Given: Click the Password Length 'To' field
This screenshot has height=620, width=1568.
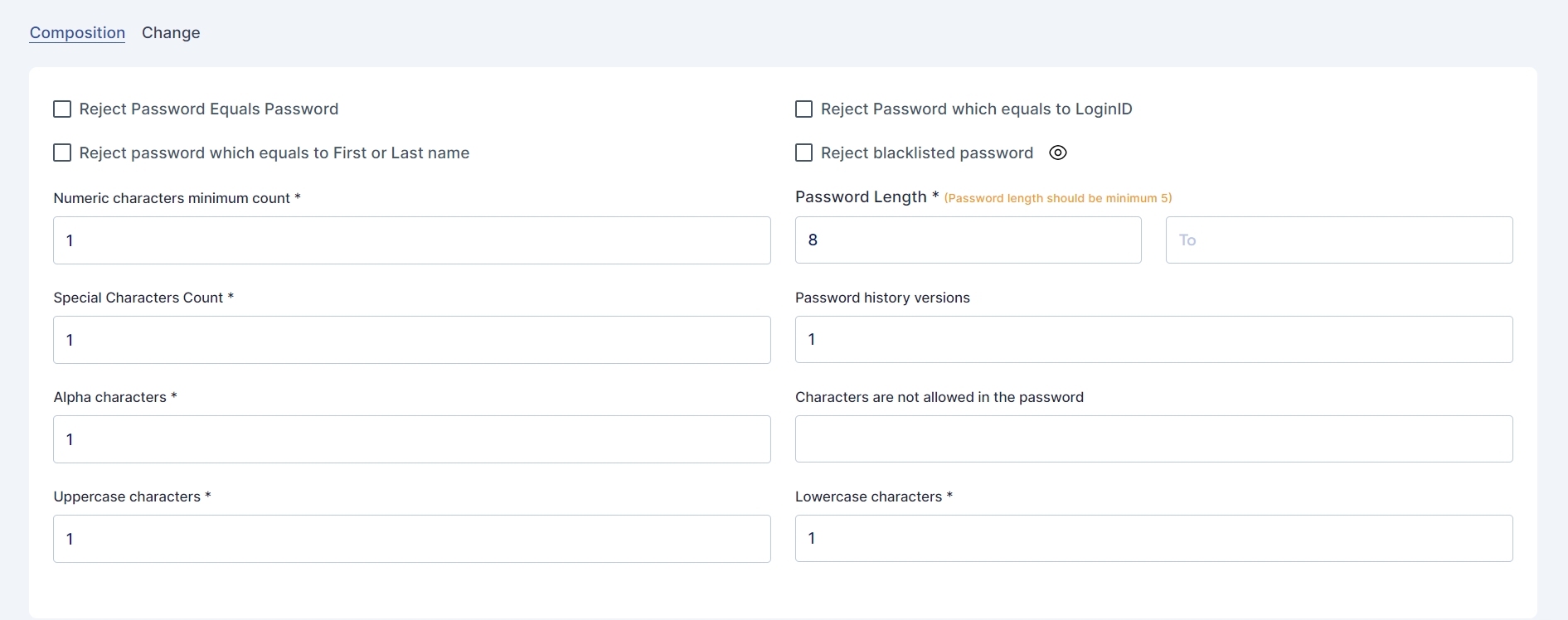Looking at the screenshot, I should (x=1338, y=240).
